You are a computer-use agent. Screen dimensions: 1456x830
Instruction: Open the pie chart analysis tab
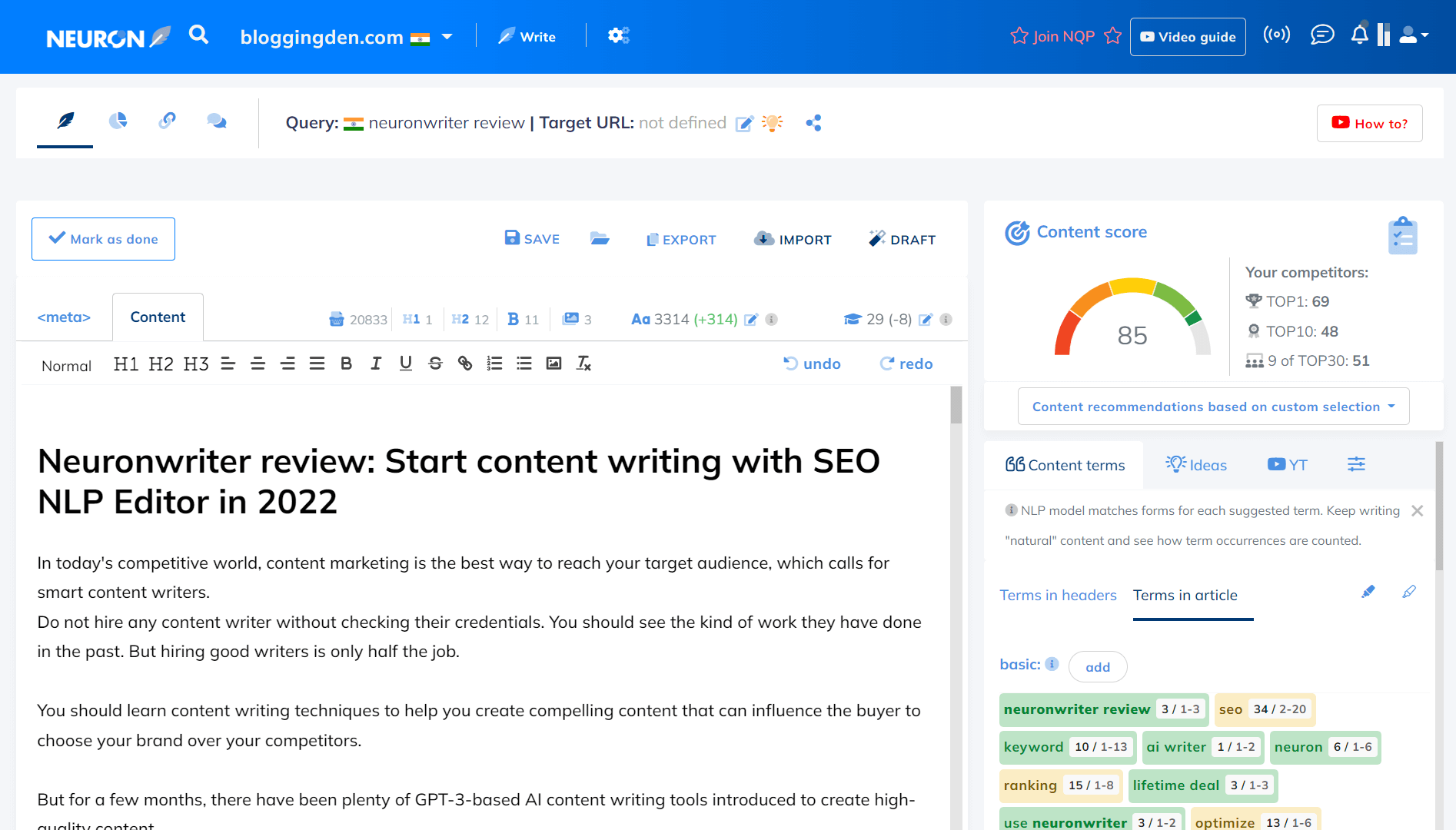pos(118,121)
